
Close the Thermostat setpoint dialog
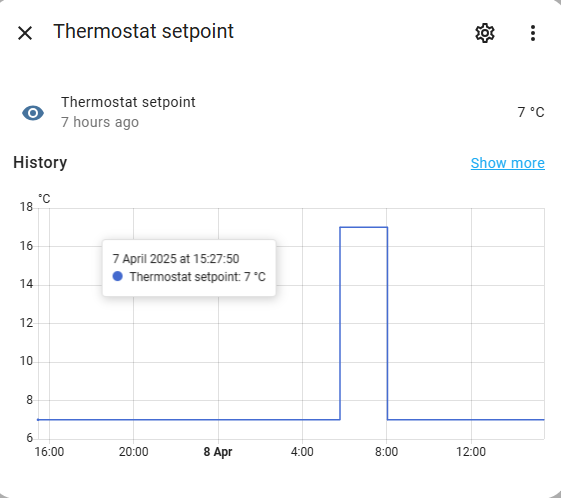tap(25, 33)
